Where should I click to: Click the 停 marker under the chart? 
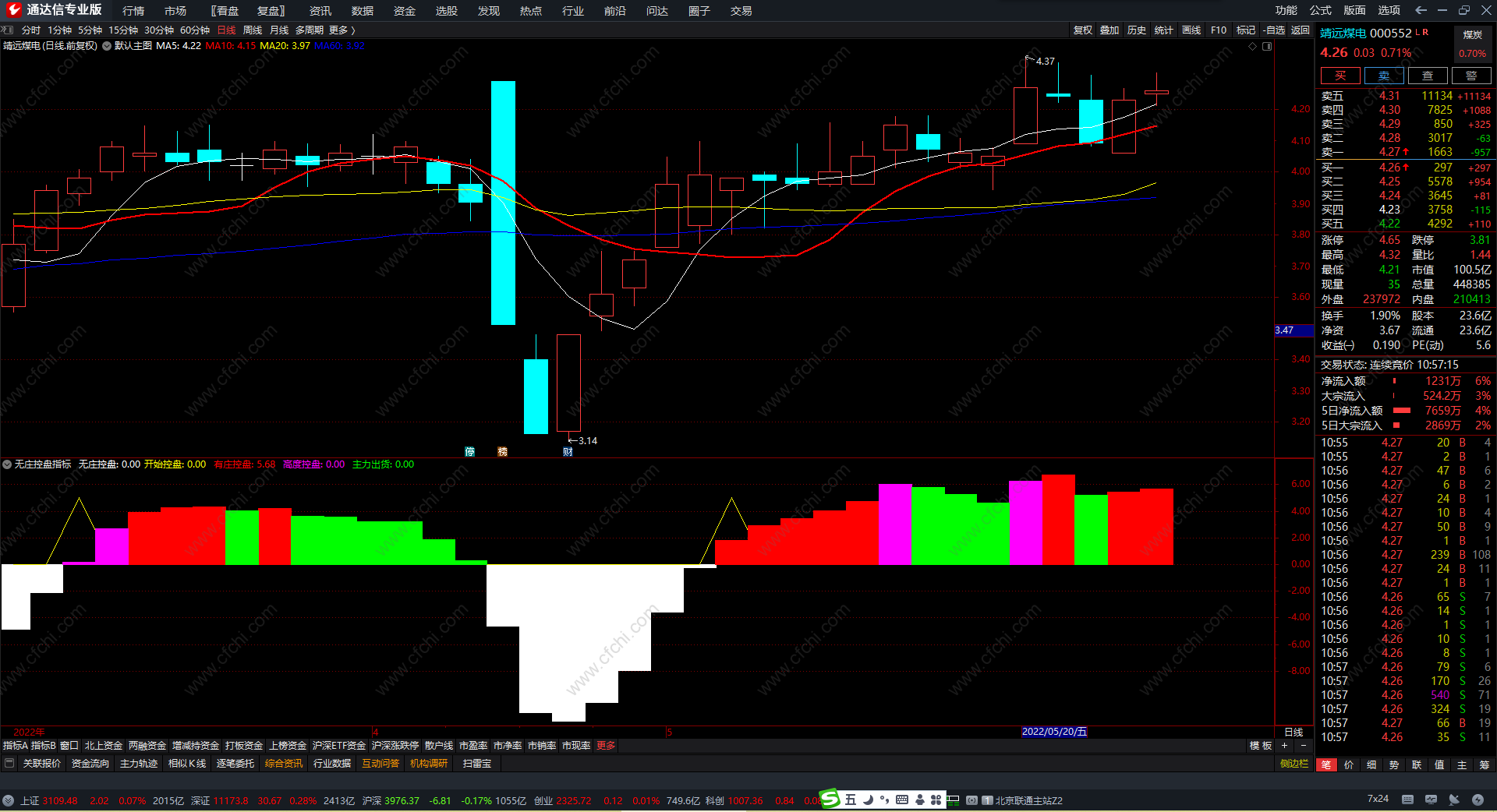click(469, 452)
